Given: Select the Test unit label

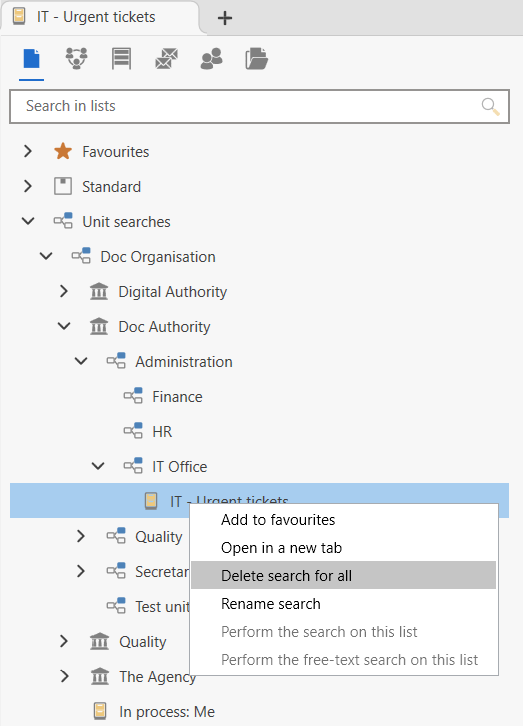Looking at the screenshot, I should pyautogui.click(x=162, y=607).
